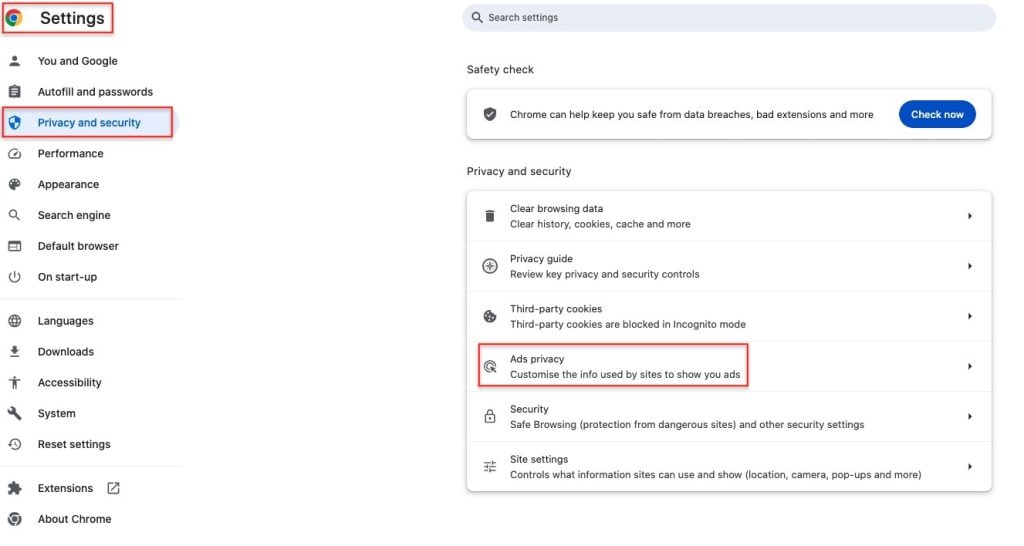Select Autofill and passwords in sidebar
This screenshot has width=1024, height=546.
pyautogui.click(x=95, y=92)
